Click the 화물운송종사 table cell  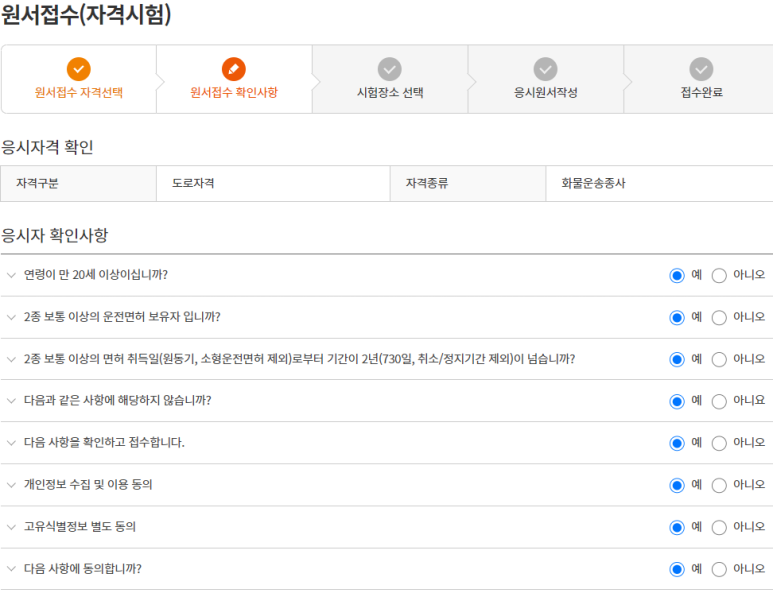[x=659, y=183]
